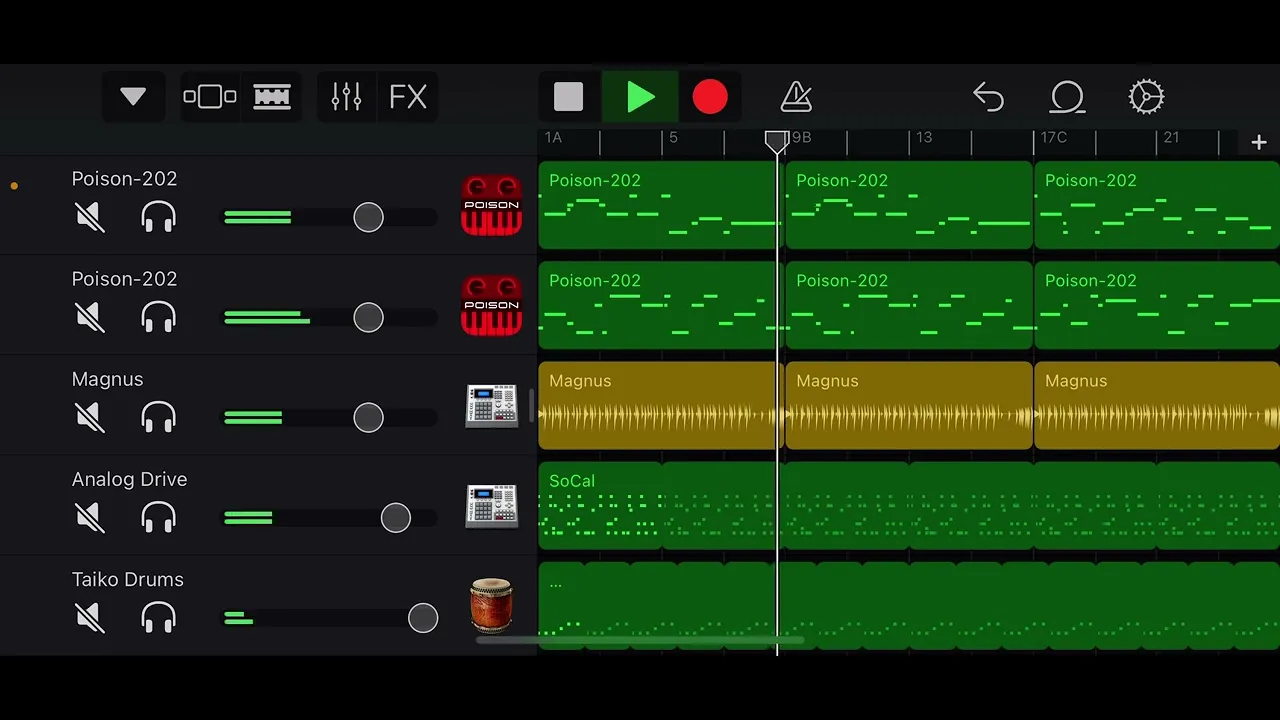Open song settings gear
The image size is (1280, 720).
[1146, 97]
